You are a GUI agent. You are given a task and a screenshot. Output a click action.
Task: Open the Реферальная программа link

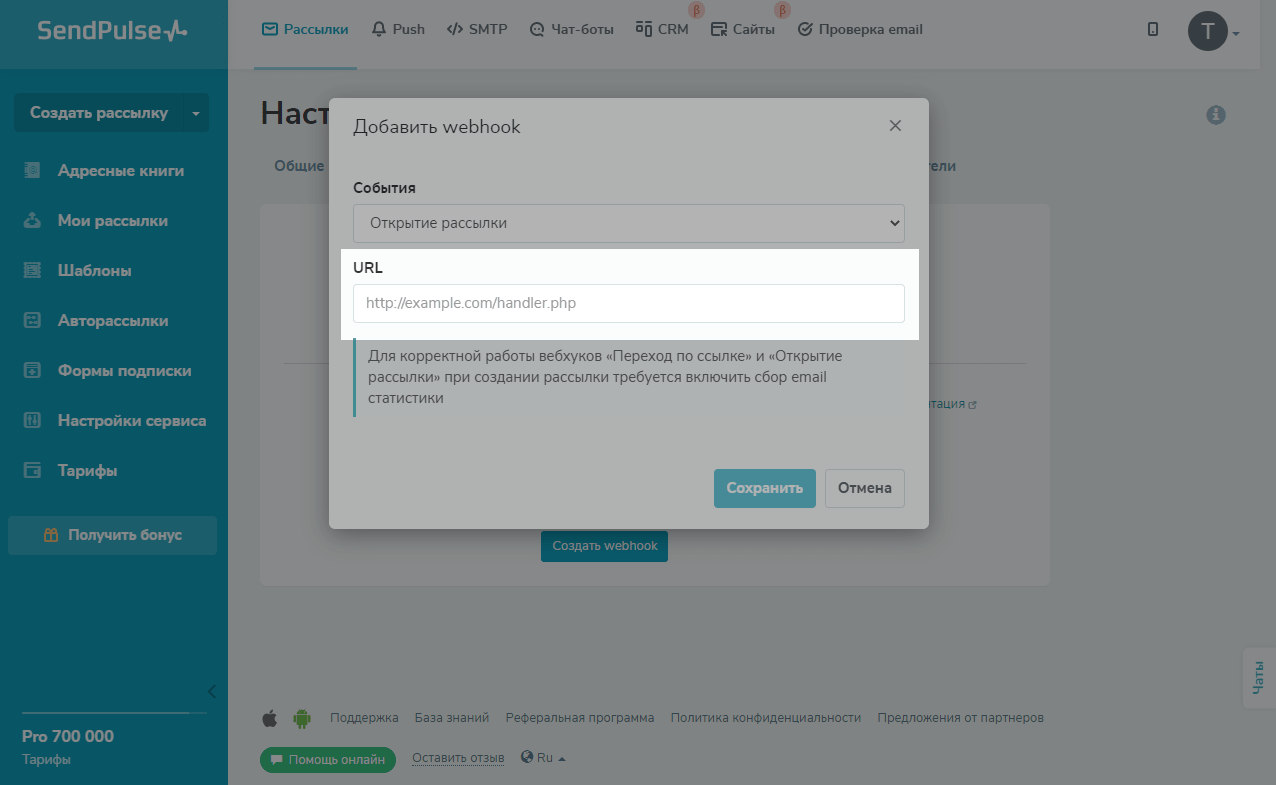tap(580, 718)
